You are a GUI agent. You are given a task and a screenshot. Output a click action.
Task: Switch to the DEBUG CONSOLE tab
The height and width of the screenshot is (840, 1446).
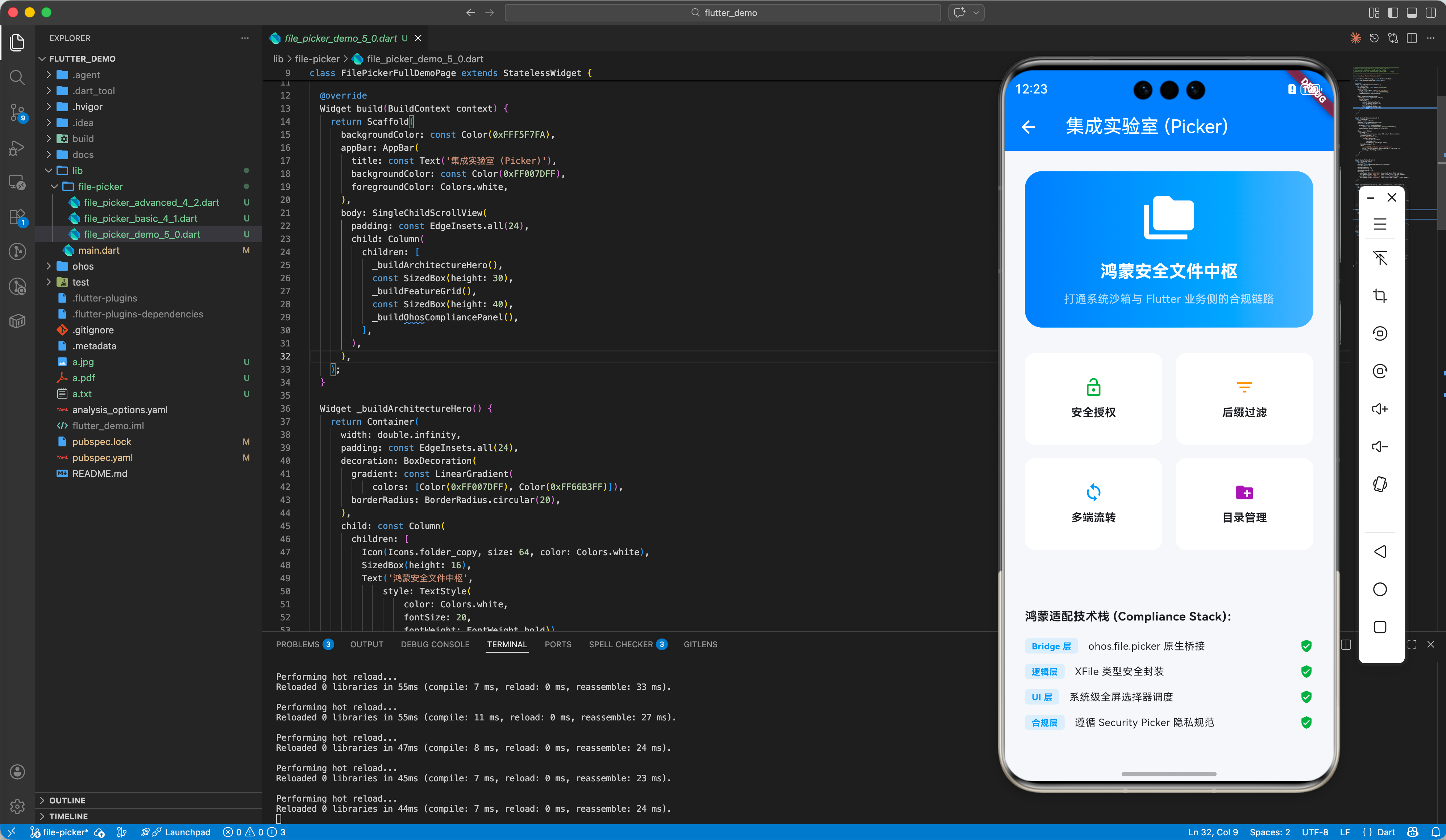point(435,644)
